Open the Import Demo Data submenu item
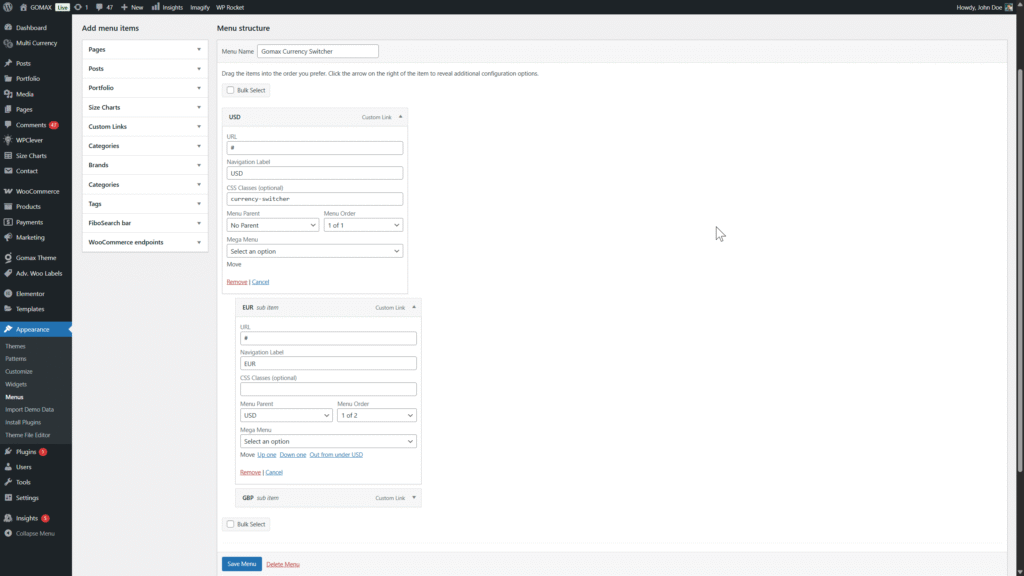The width and height of the screenshot is (1024, 576). tap(29, 409)
